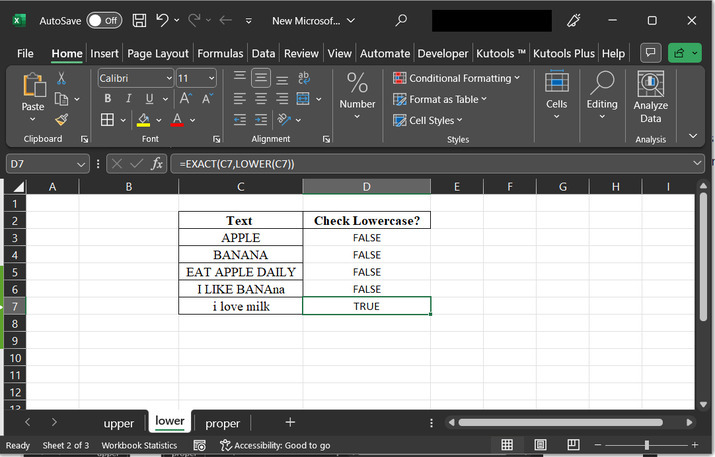Image resolution: width=715 pixels, height=457 pixels.
Task: Expand the Cell Styles dropdown
Action: pos(434,120)
